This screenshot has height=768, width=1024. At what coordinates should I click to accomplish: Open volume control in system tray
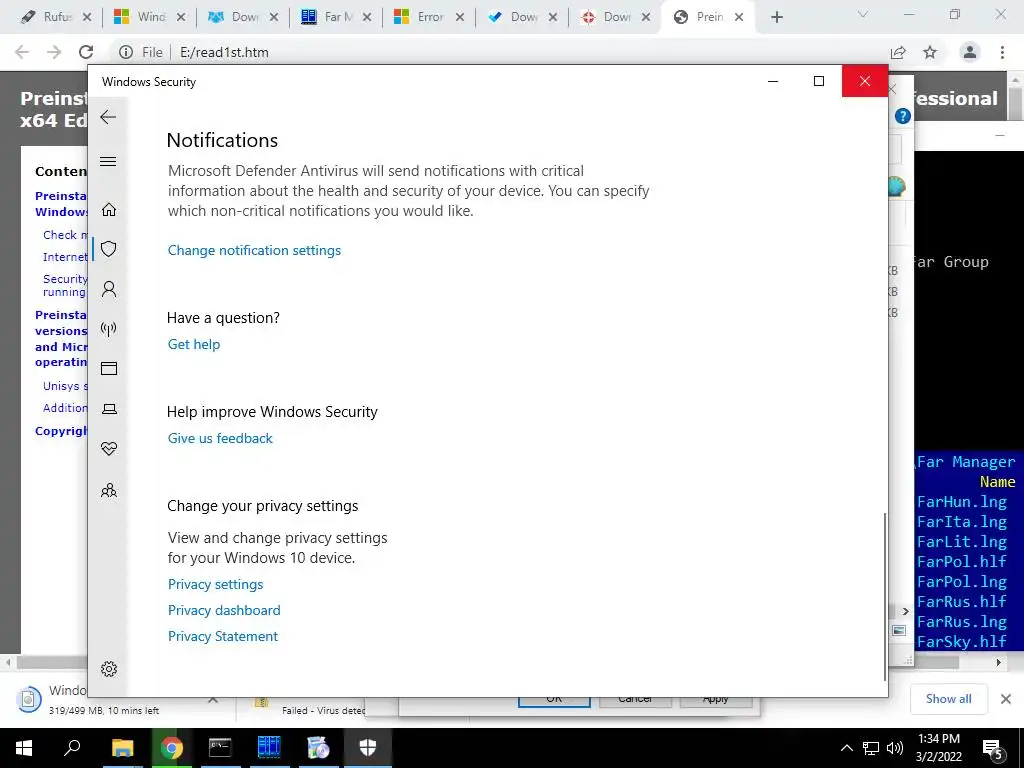(895, 748)
